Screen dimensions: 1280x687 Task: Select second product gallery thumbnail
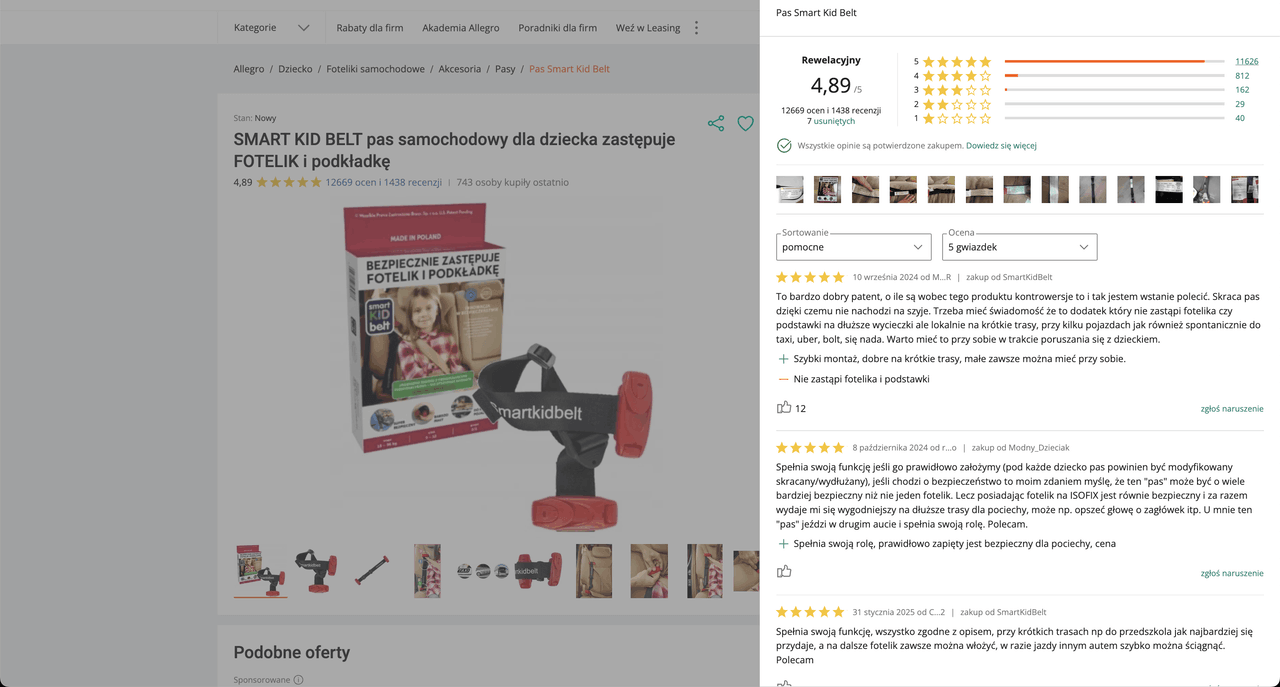316,571
